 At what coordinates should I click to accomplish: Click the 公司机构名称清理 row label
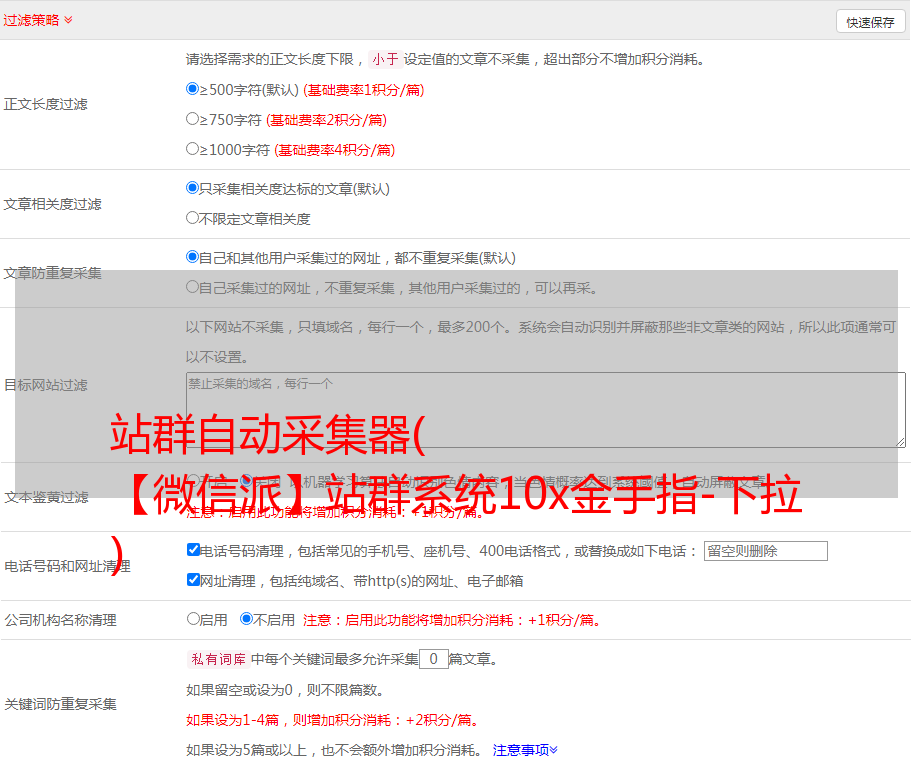60,620
